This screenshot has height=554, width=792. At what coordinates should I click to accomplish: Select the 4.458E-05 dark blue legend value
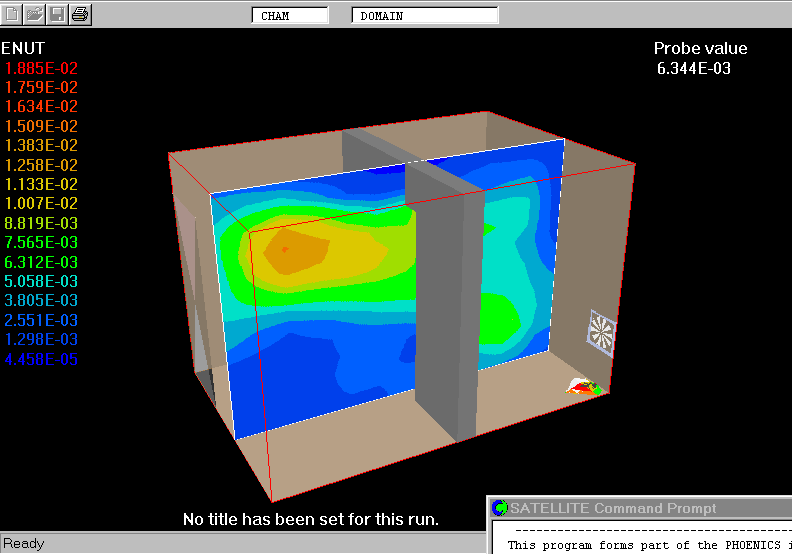coord(41,360)
